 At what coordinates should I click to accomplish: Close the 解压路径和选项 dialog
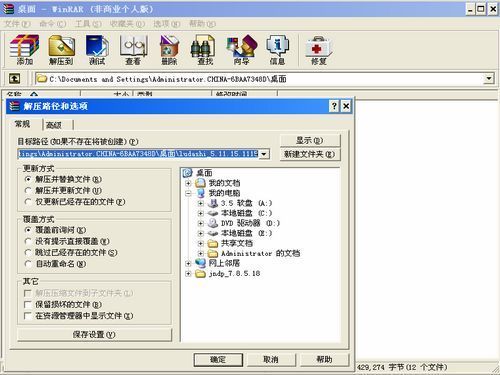[346, 106]
